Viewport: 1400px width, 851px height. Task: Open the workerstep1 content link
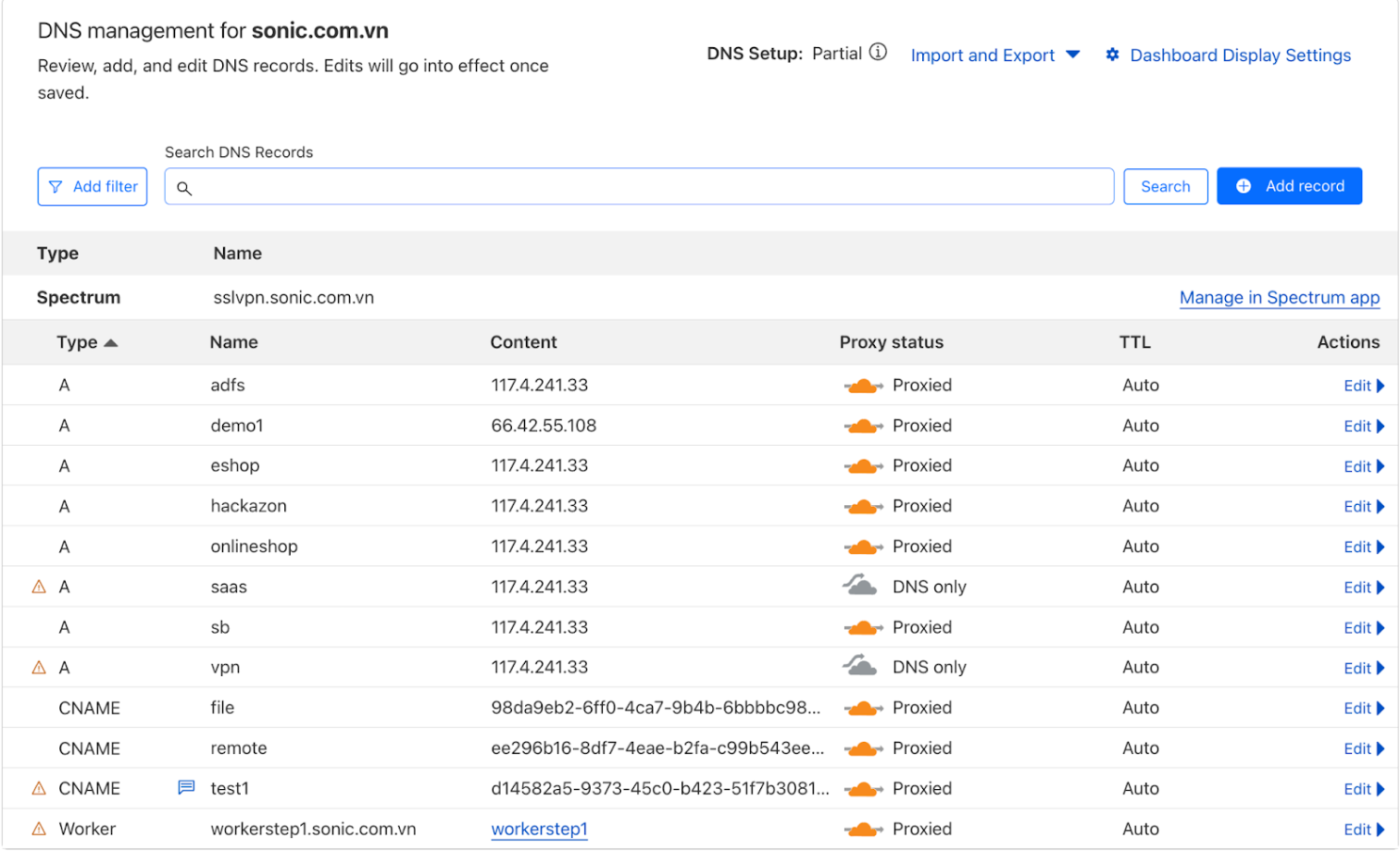539,829
